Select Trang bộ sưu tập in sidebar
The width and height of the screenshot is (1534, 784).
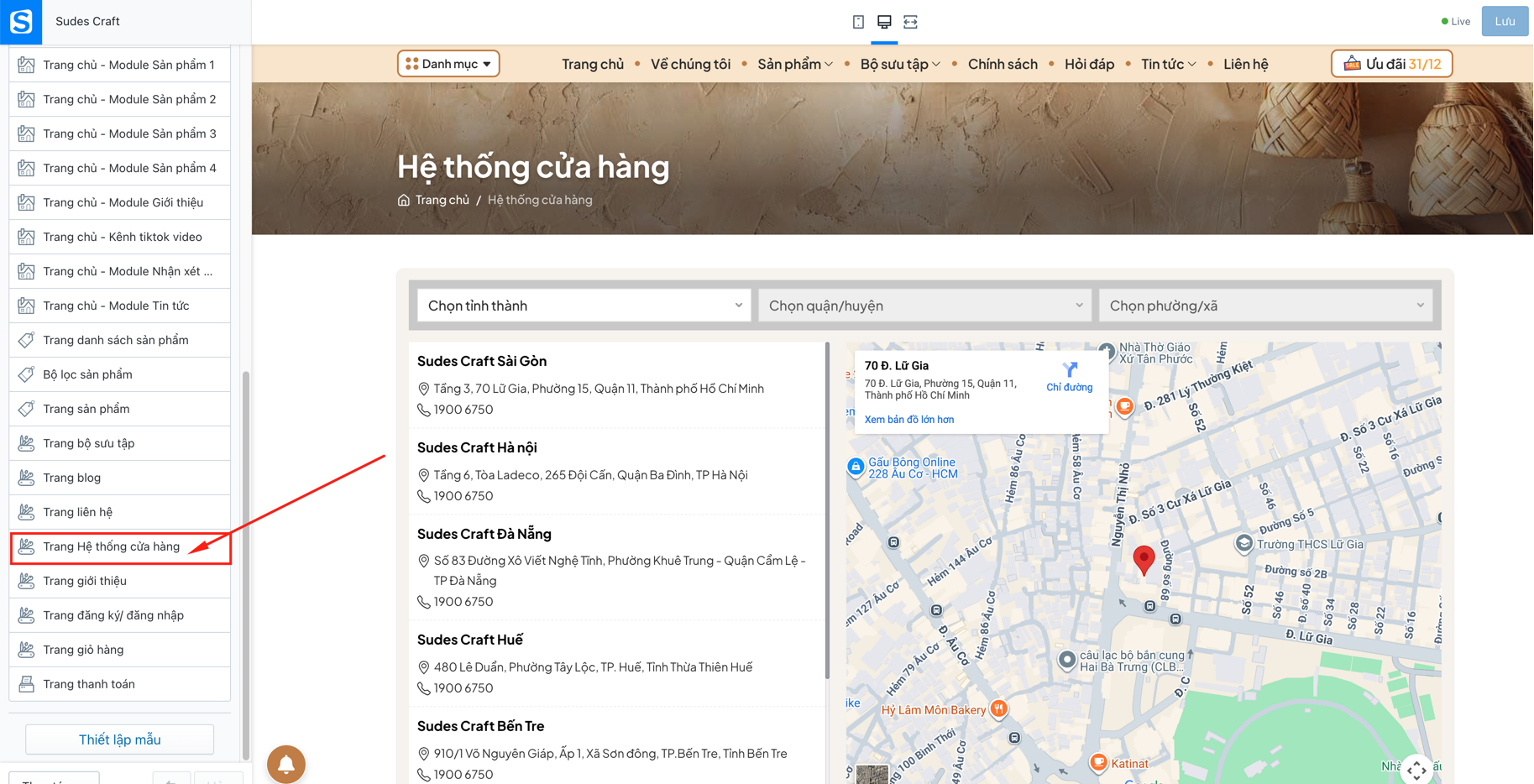[120, 443]
